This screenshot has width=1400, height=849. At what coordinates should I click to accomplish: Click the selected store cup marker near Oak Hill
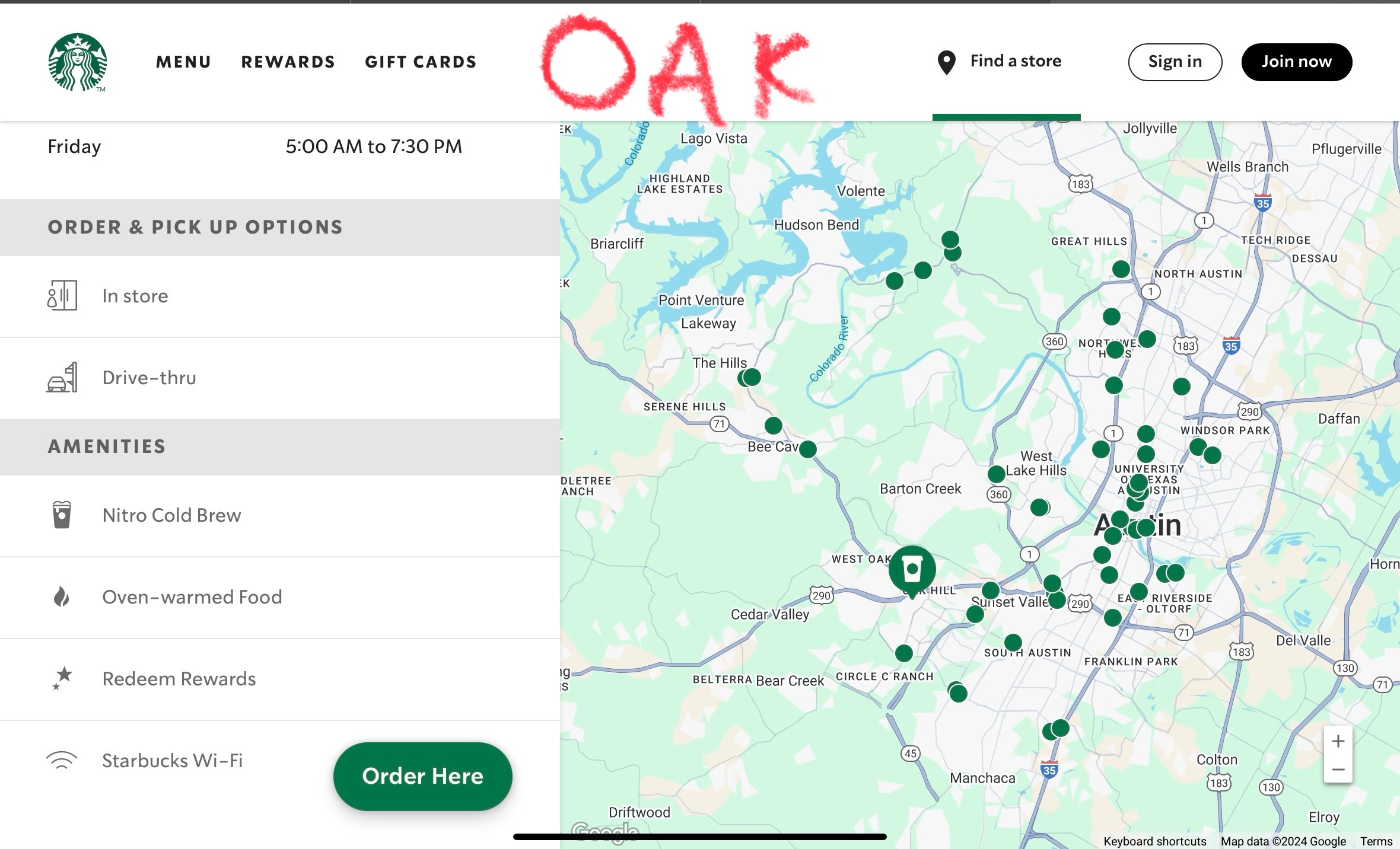(912, 570)
